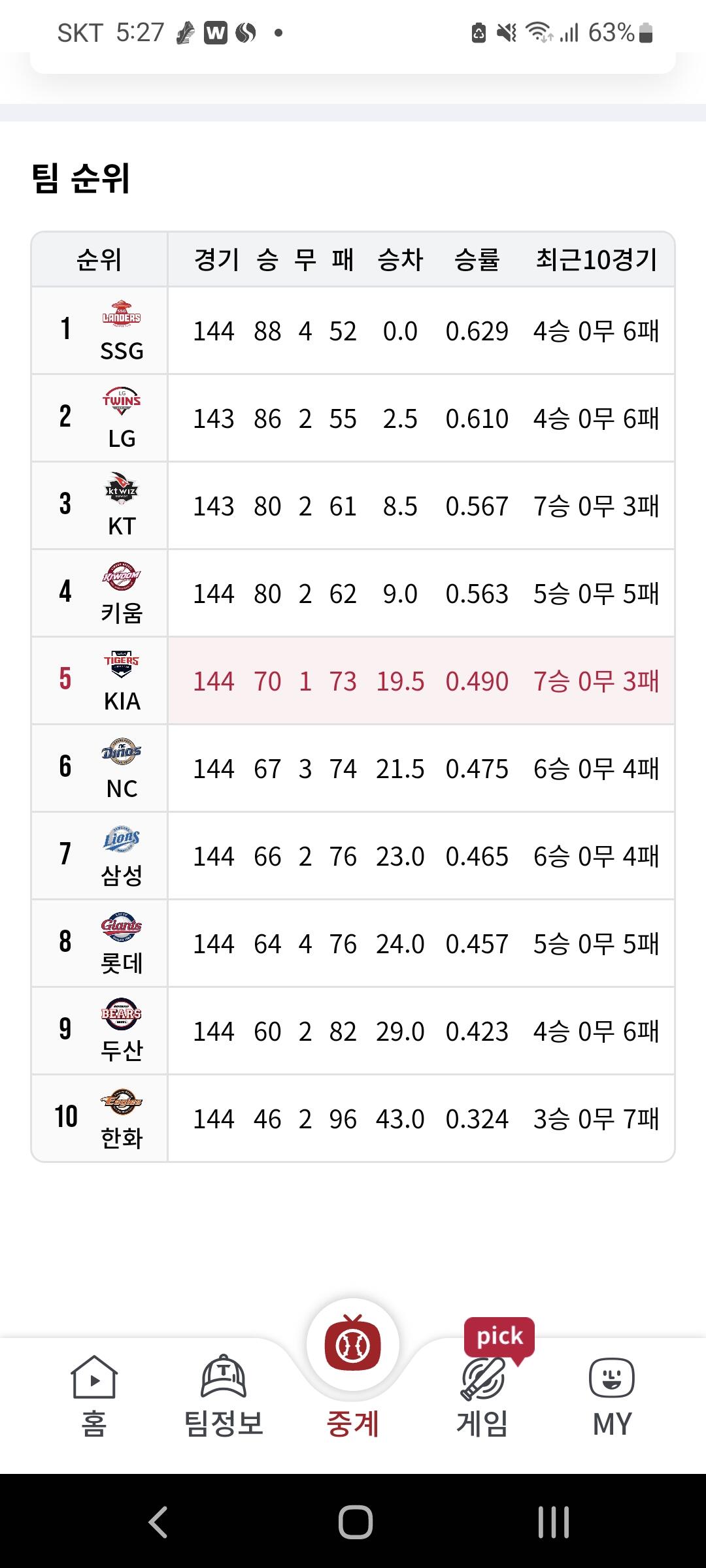Tap the Samsung Lions team logo

(x=122, y=838)
